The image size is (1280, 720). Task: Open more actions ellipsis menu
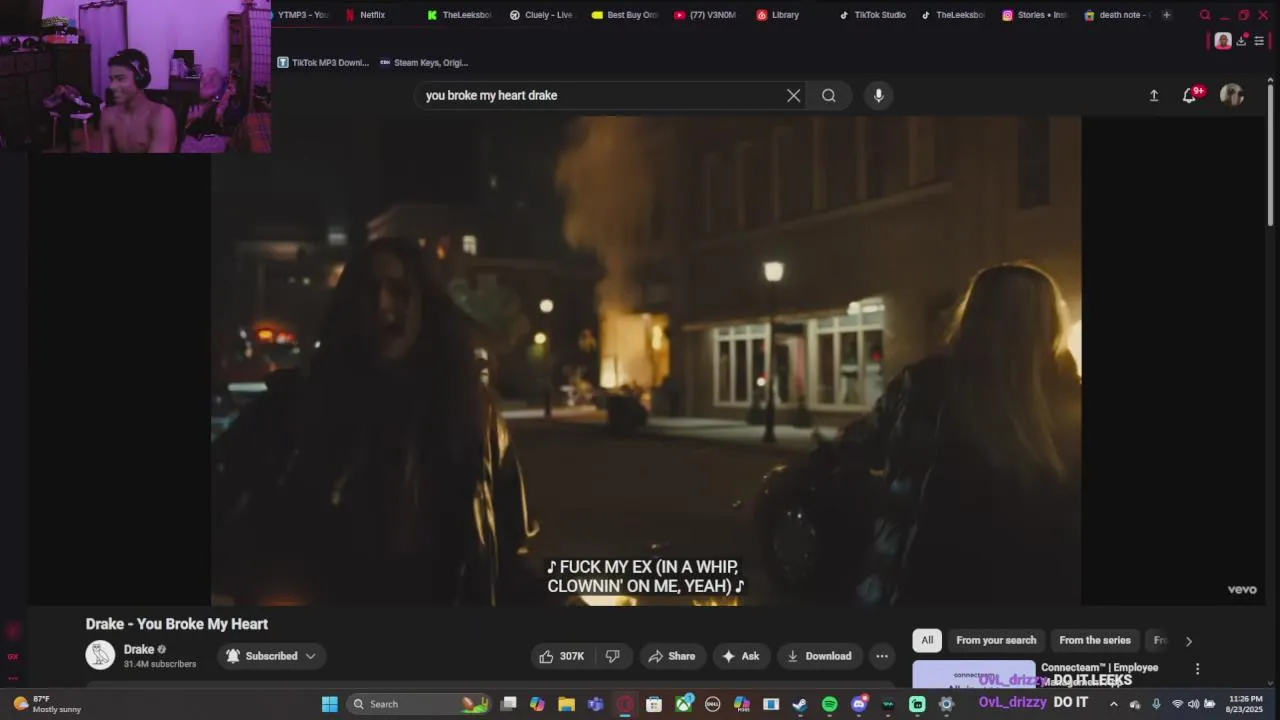882,656
